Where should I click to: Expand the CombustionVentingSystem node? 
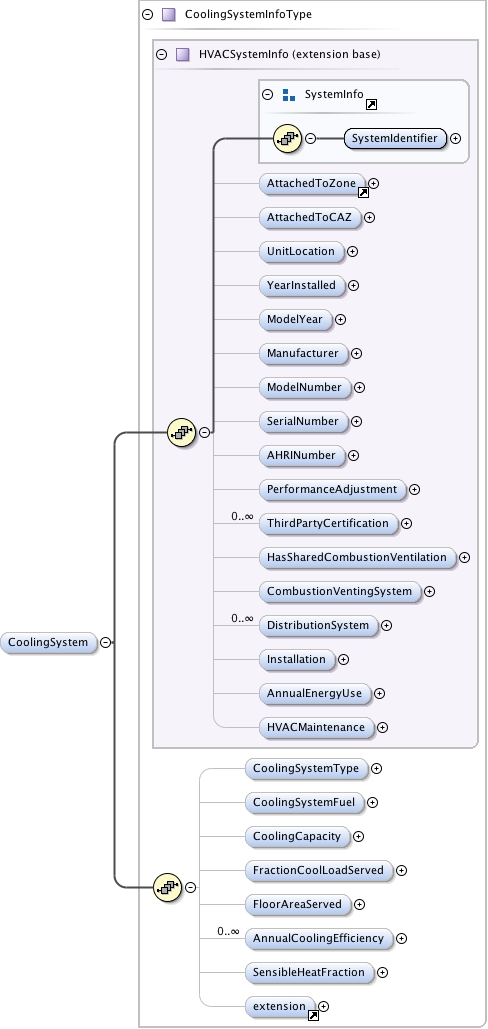pyautogui.click(x=429, y=591)
